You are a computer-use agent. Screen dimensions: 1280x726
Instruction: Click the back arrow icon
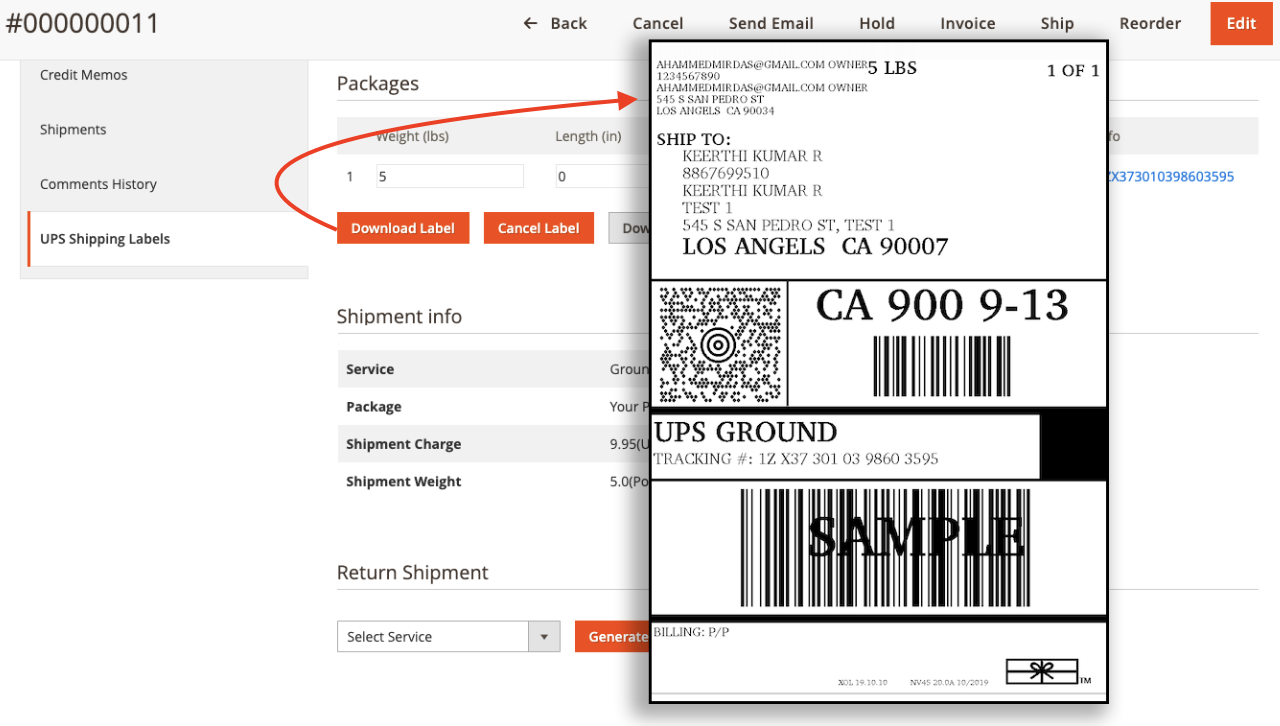pos(531,23)
